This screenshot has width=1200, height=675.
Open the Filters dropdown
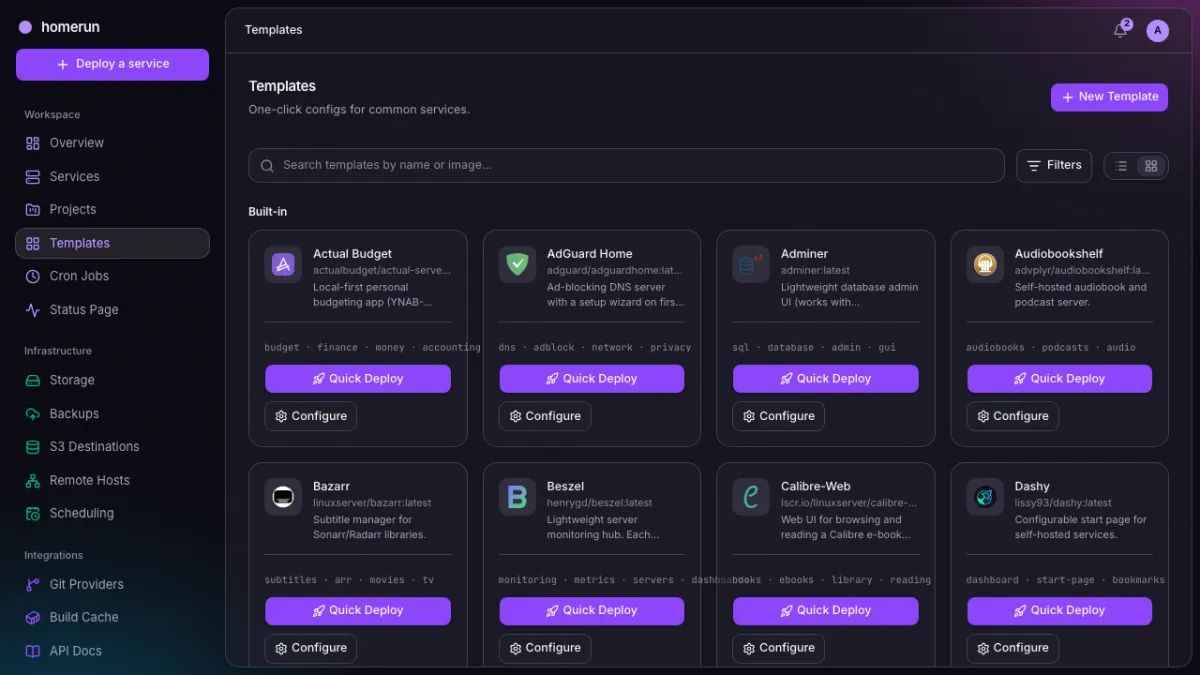click(1054, 166)
